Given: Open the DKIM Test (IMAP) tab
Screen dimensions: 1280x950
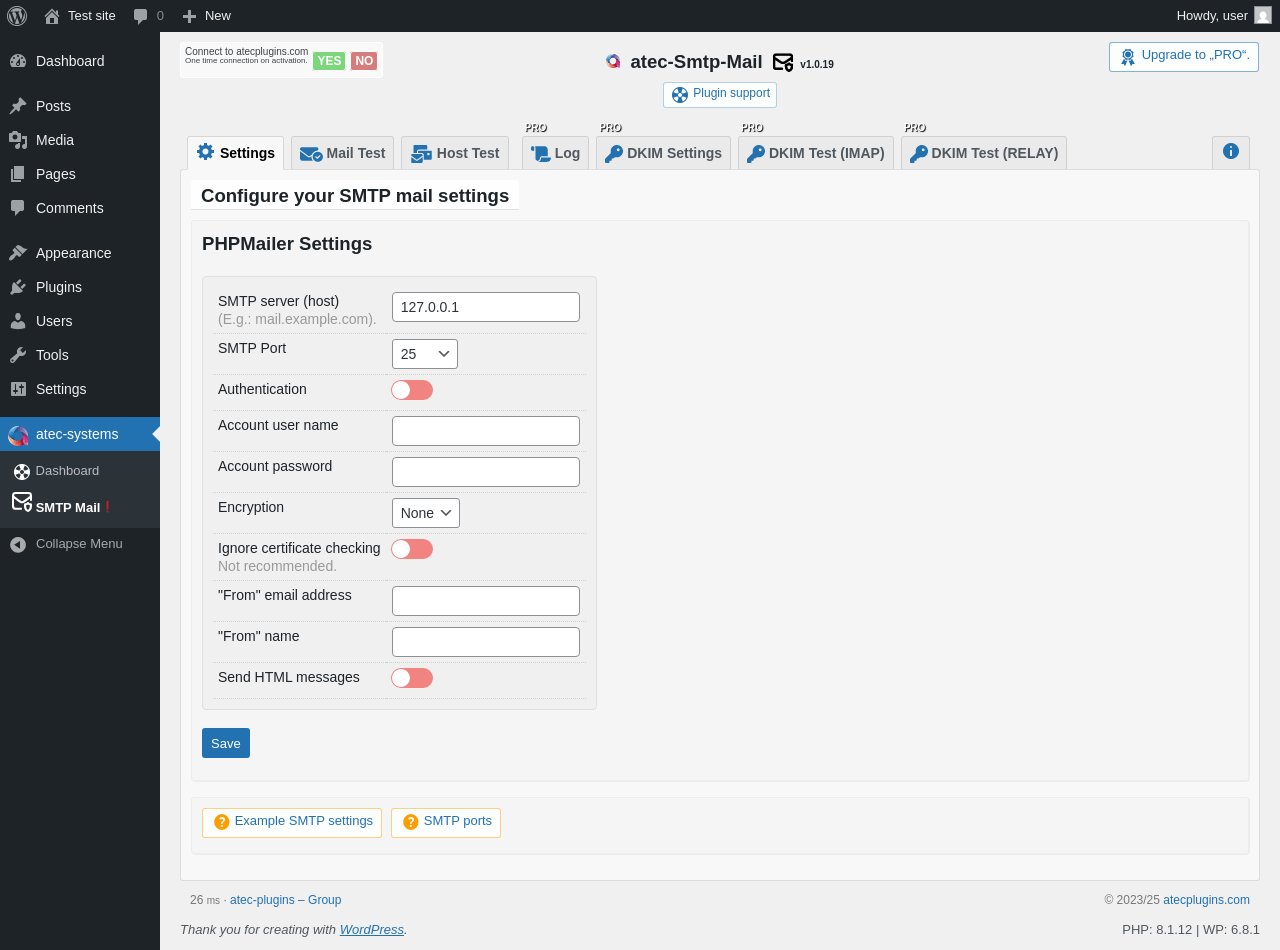Looking at the screenshot, I should (x=816, y=153).
